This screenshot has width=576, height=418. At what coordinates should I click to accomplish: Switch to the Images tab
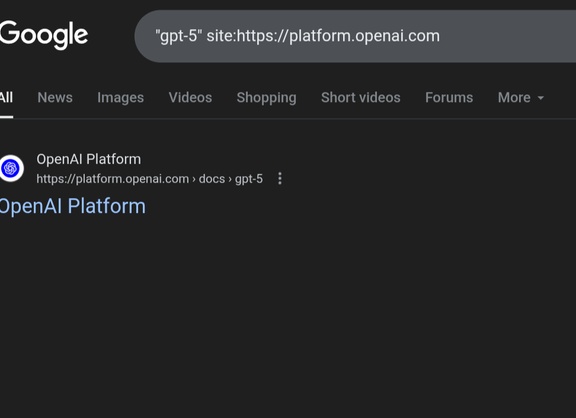120,98
